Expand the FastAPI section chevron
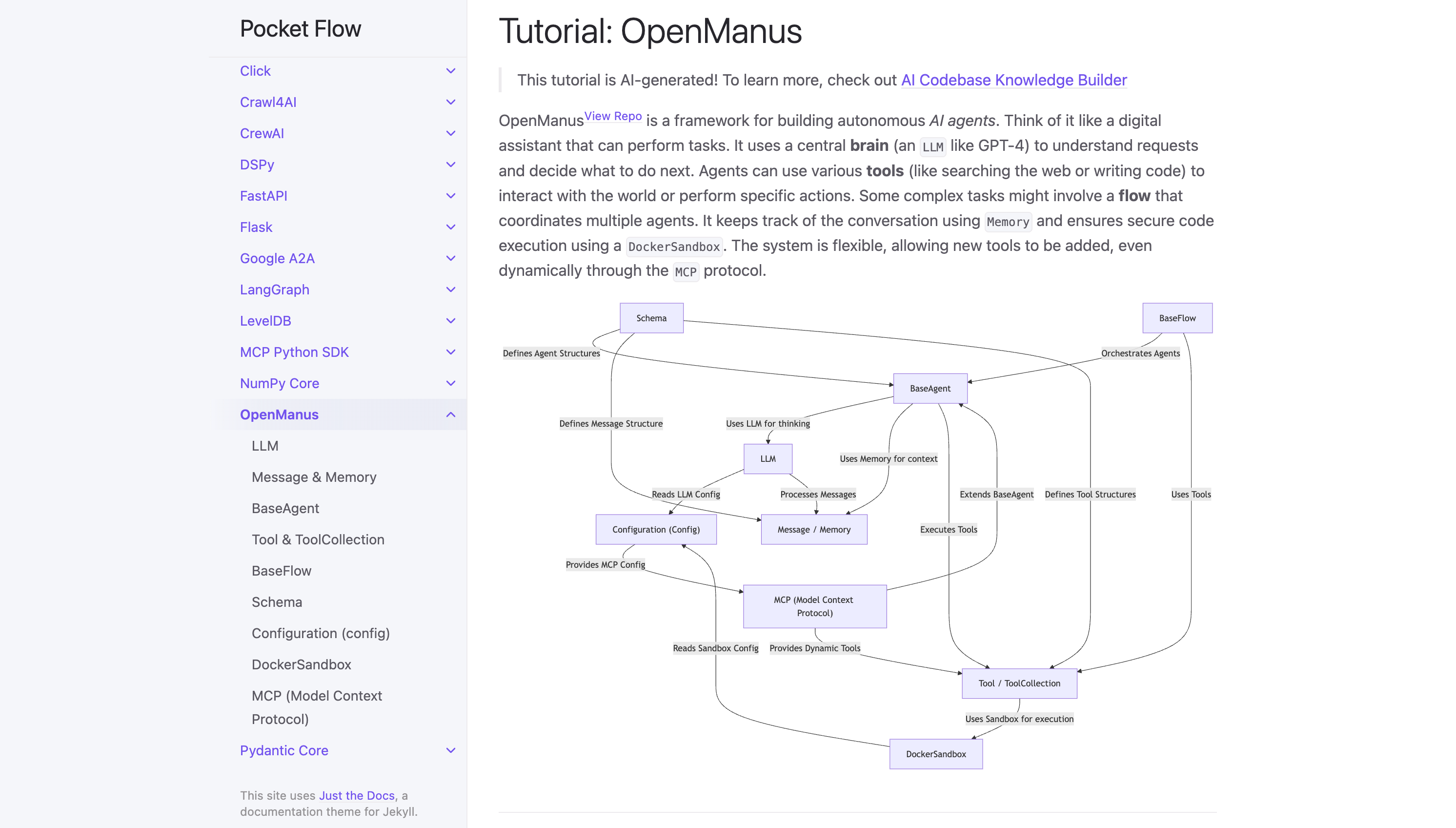 click(x=451, y=196)
